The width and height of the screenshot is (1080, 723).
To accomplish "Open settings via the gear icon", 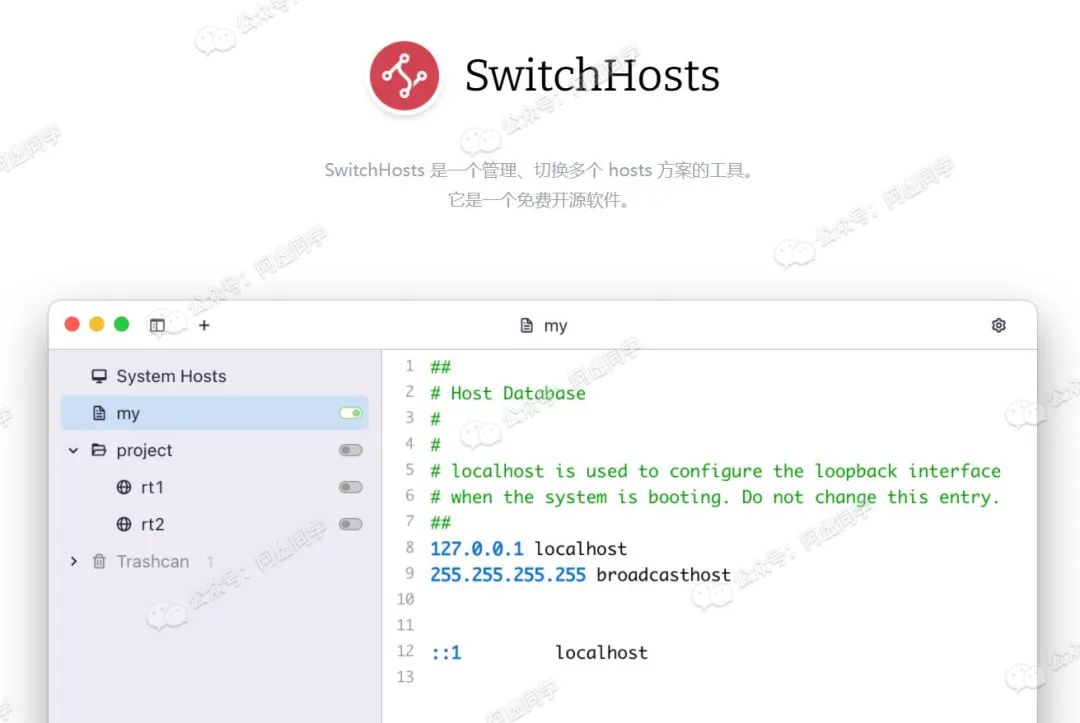I will tap(999, 325).
